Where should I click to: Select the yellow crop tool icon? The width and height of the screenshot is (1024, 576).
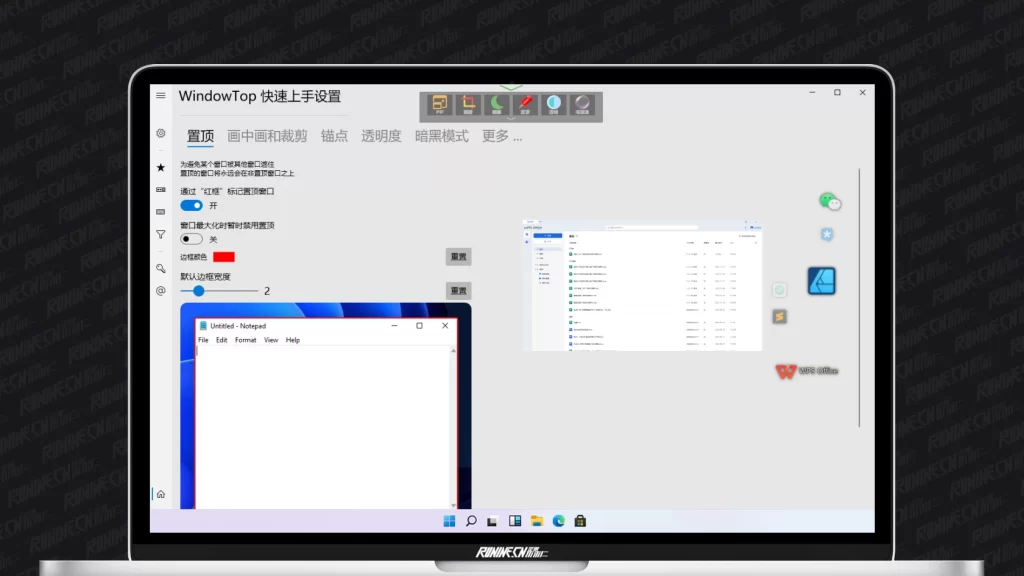pos(468,105)
